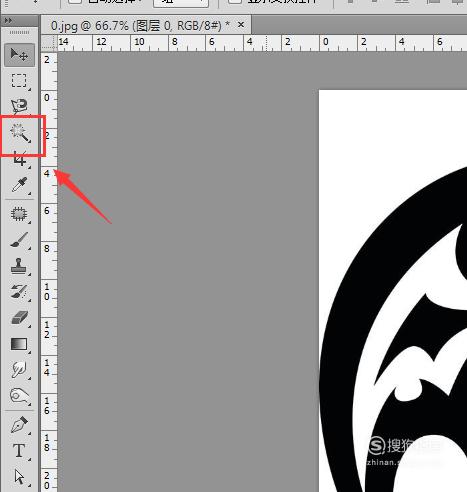Screen dimensions: 467x492
Task: Select the Eraser tool
Action: [x=19, y=318]
